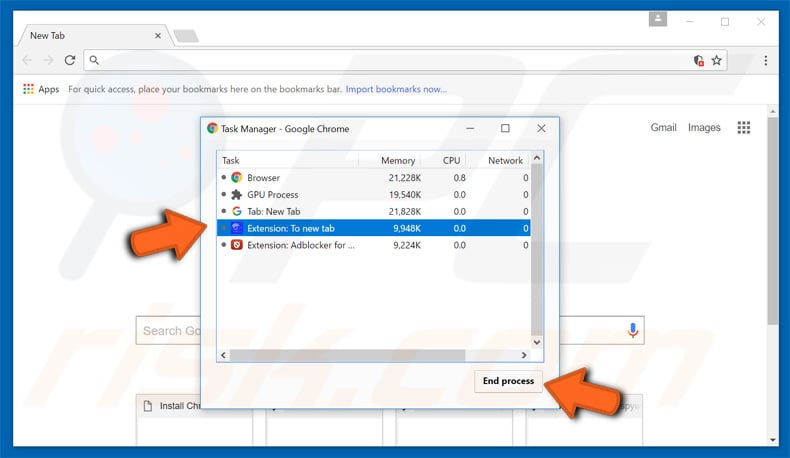Minimize the Task Manager window
The width and height of the screenshot is (790, 458).
tap(470, 128)
